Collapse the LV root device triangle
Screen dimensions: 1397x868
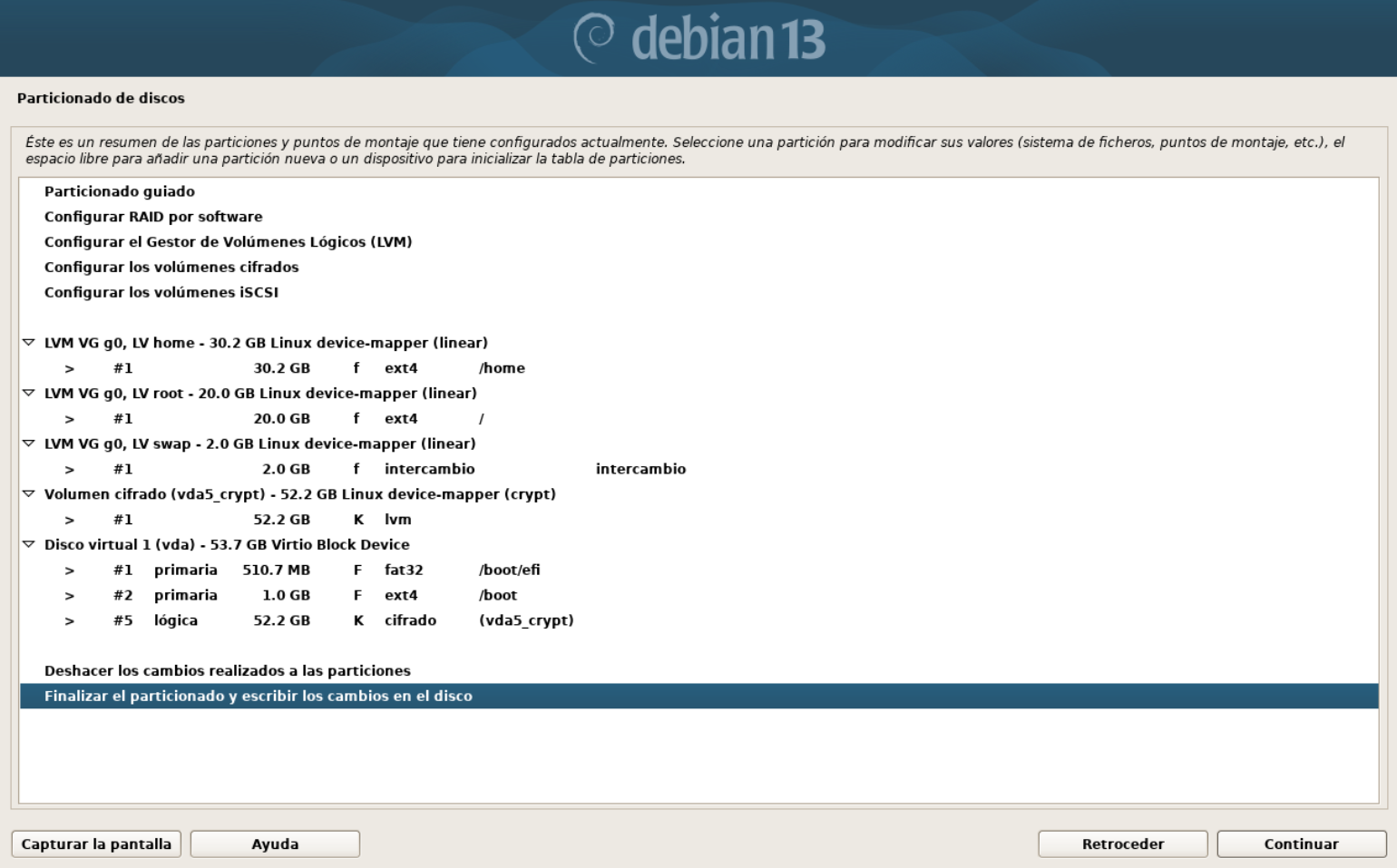click(x=28, y=394)
